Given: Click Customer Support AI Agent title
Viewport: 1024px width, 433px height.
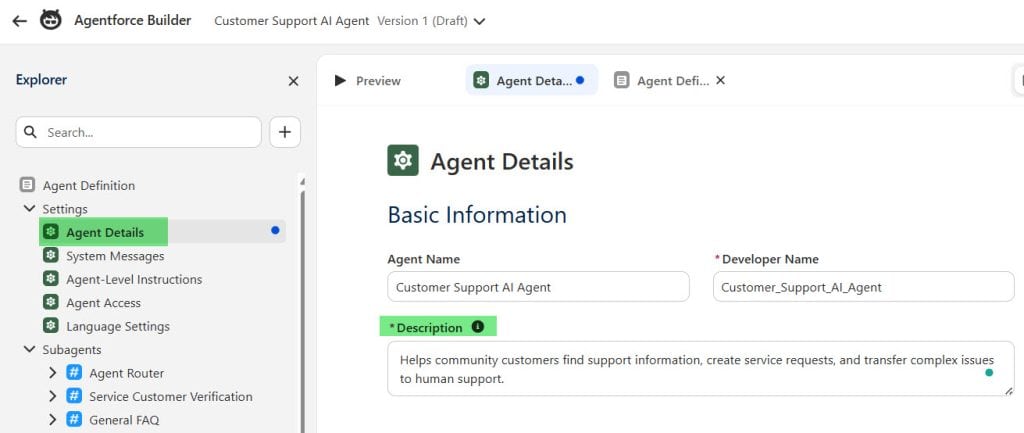Looking at the screenshot, I should pos(291,21).
